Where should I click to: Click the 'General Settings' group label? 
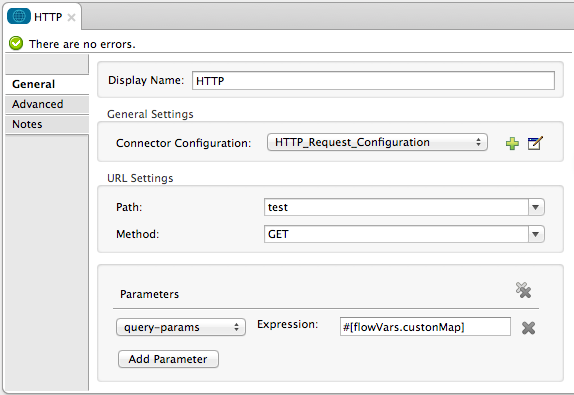pyautogui.click(x=150, y=114)
